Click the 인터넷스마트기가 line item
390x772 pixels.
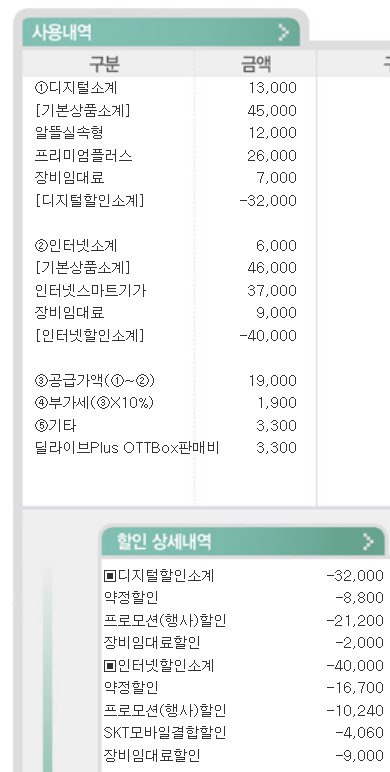[x=90, y=290]
